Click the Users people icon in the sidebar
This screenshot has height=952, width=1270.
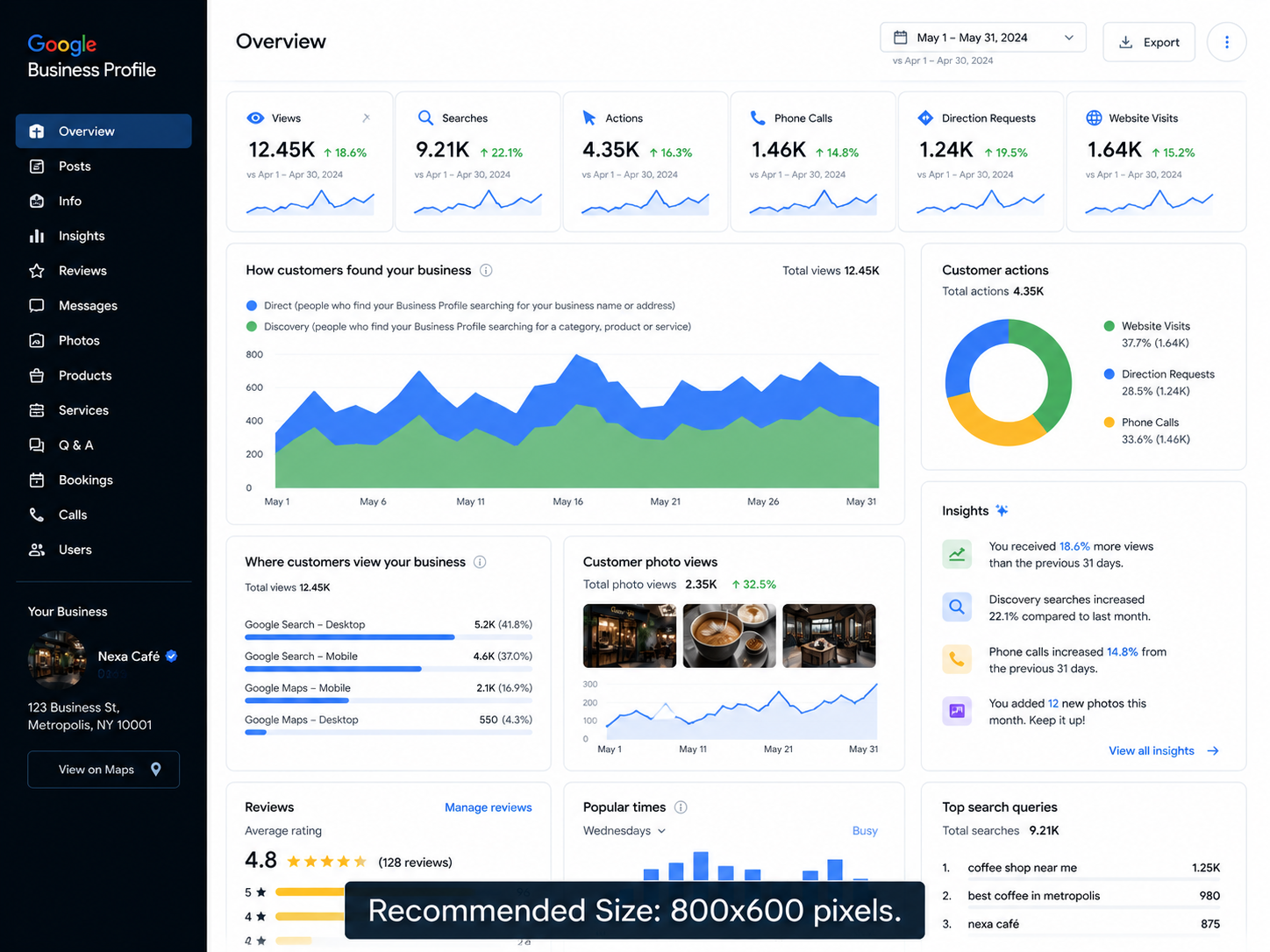click(x=37, y=550)
